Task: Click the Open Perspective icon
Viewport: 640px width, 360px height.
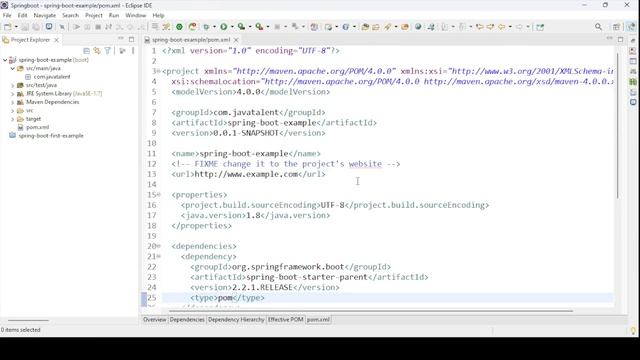Action: click(616, 27)
